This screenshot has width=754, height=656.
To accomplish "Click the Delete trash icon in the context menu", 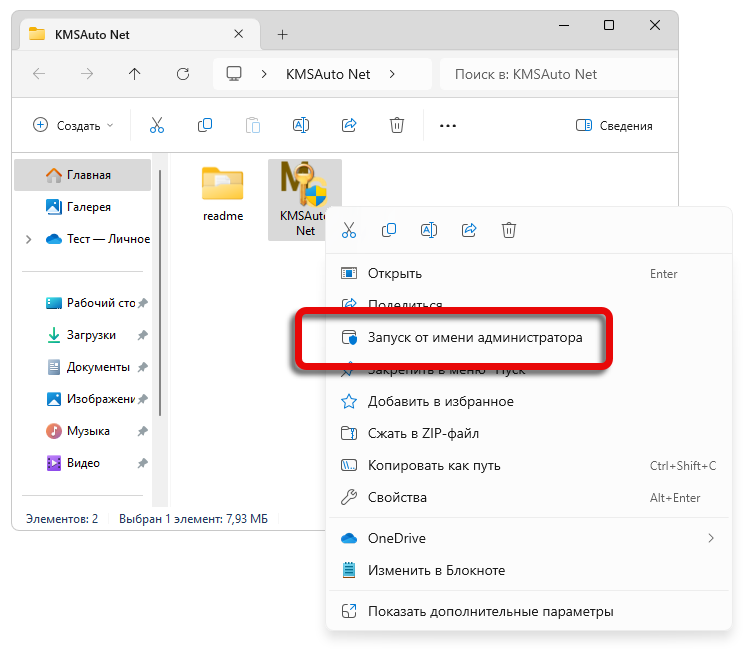I will pos(509,230).
